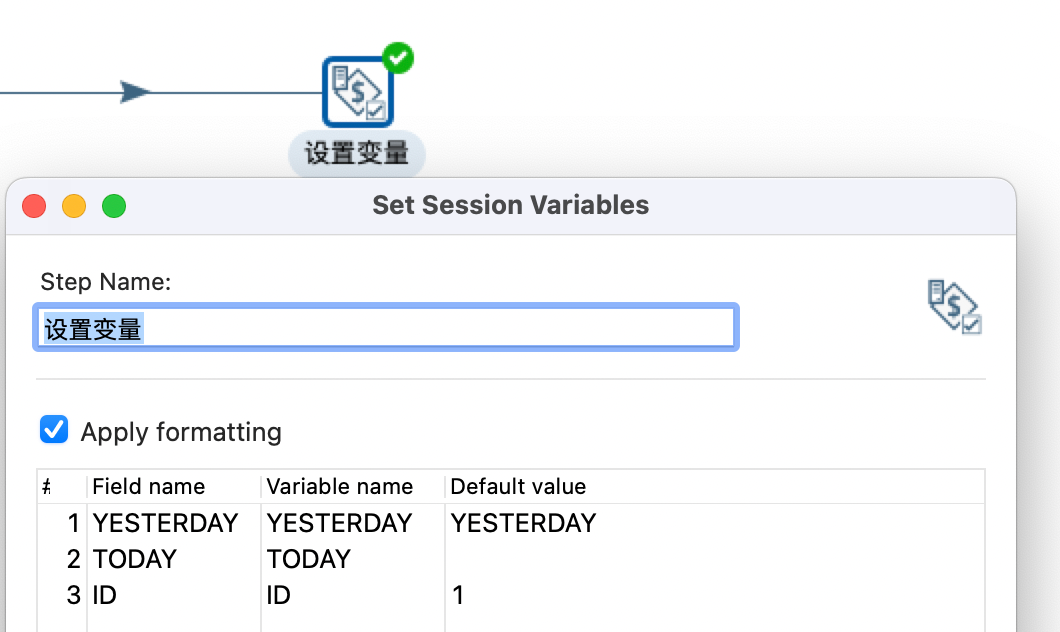Click into the Step Name input field

pos(386,327)
